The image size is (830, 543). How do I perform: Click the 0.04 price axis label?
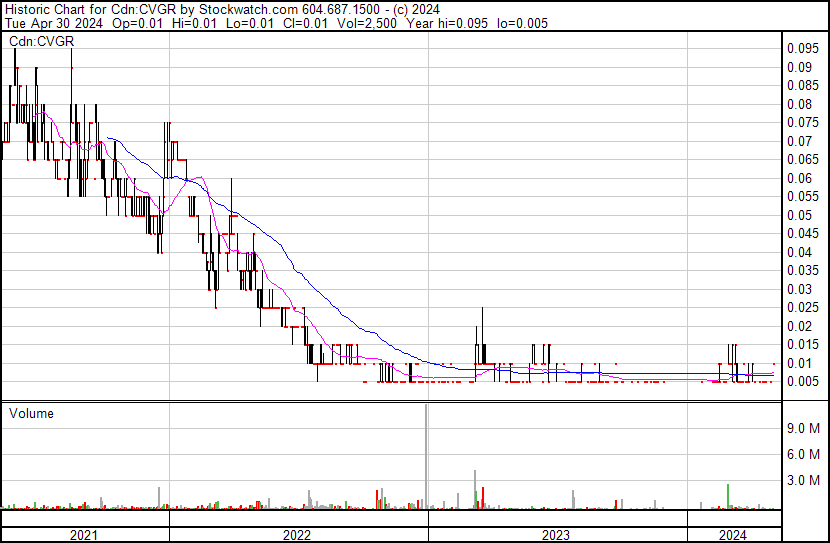799,252
